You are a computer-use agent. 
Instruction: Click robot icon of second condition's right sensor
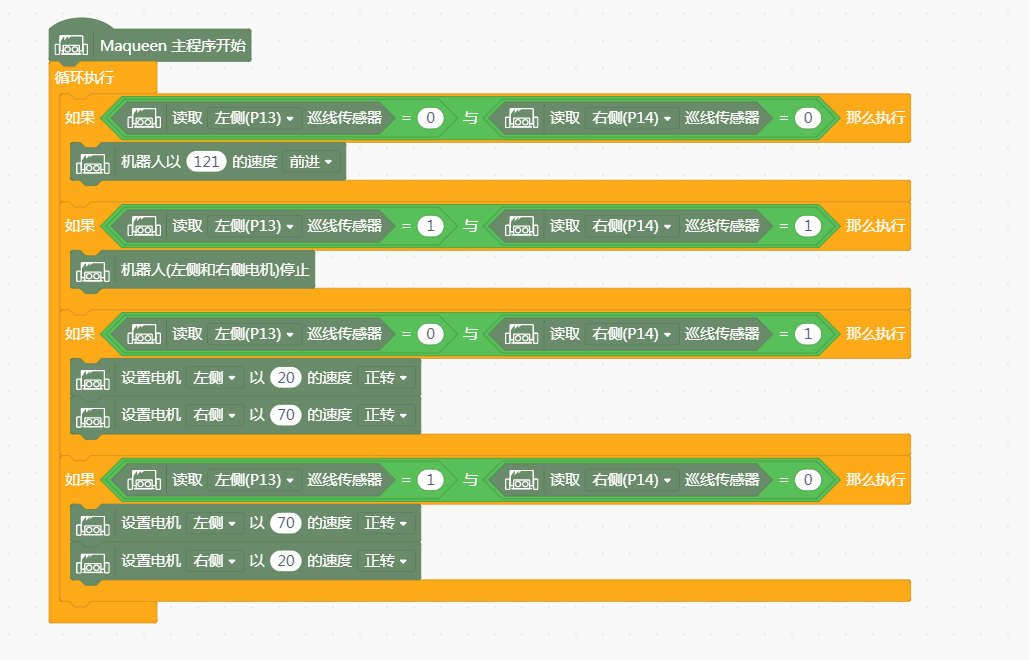(522, 226)
